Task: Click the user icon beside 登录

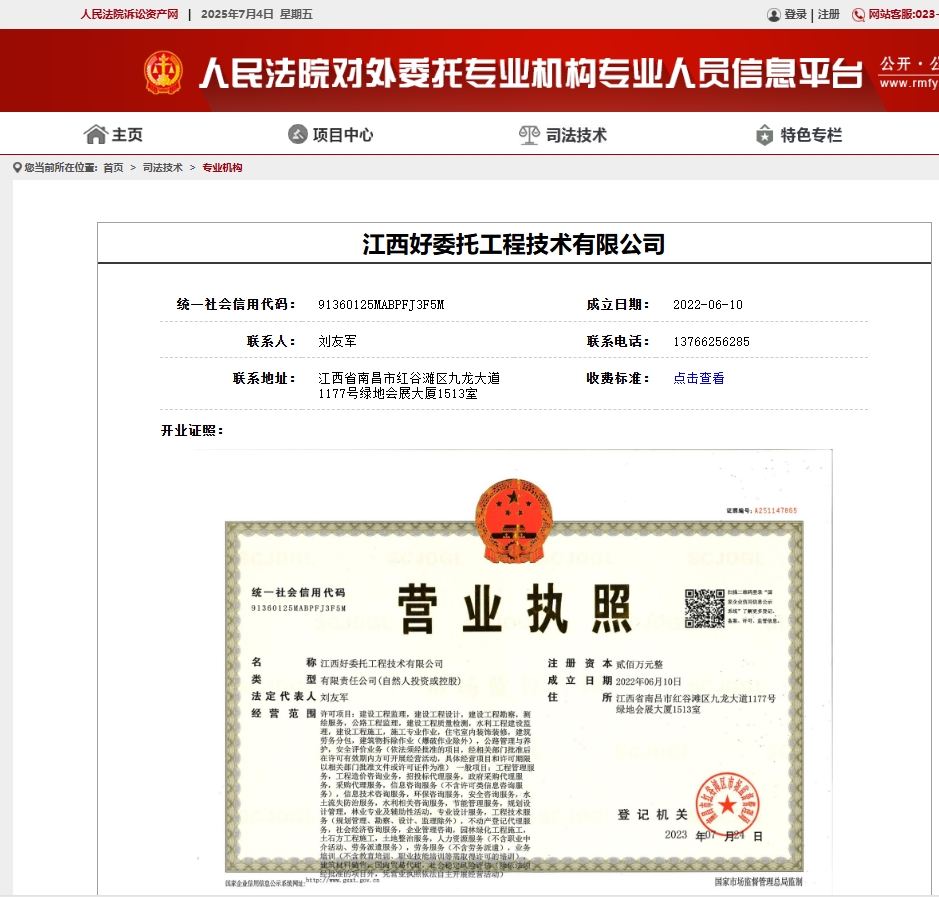Action: [x=774, y=14]
